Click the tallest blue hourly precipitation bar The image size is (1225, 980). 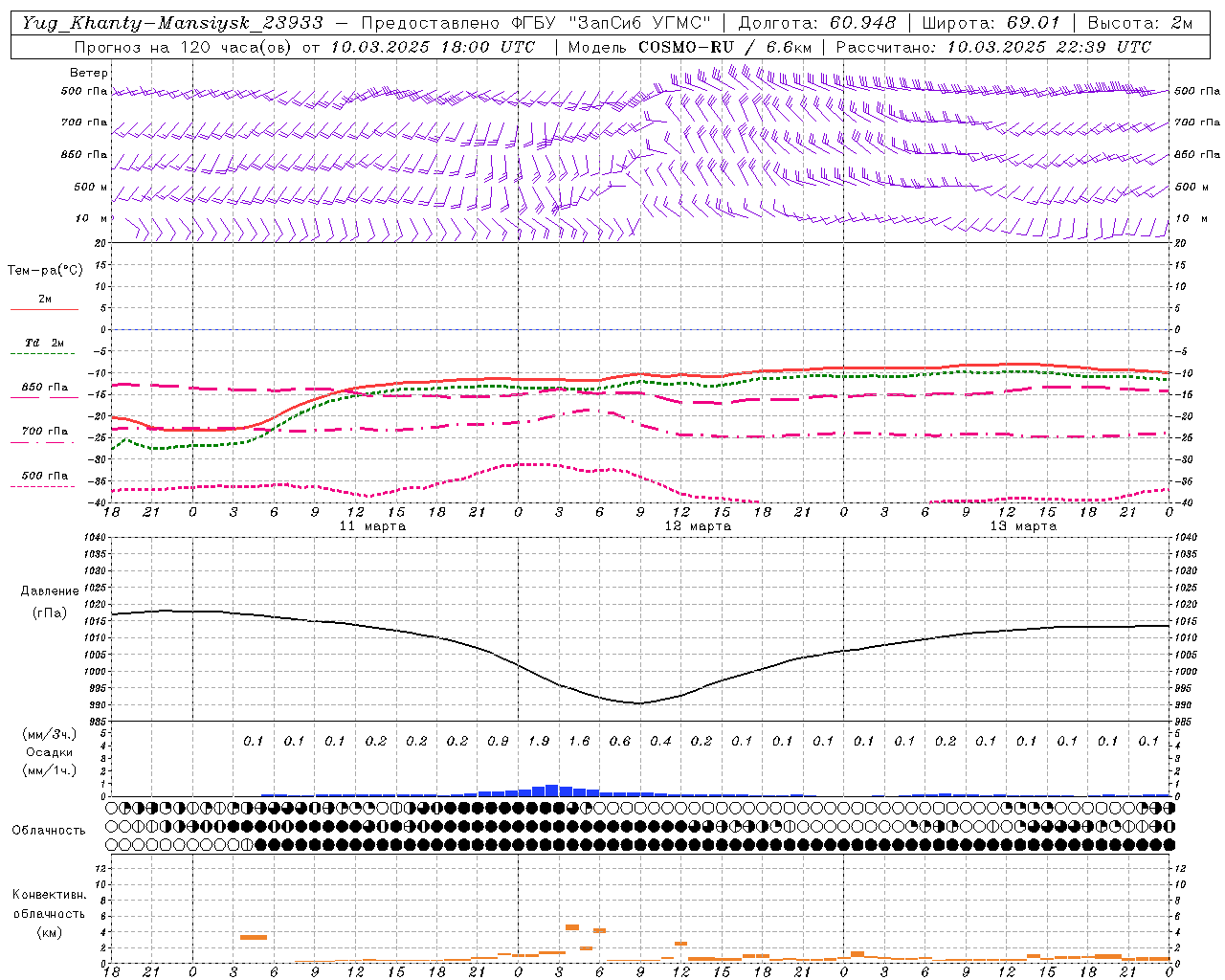coord(552,791)
